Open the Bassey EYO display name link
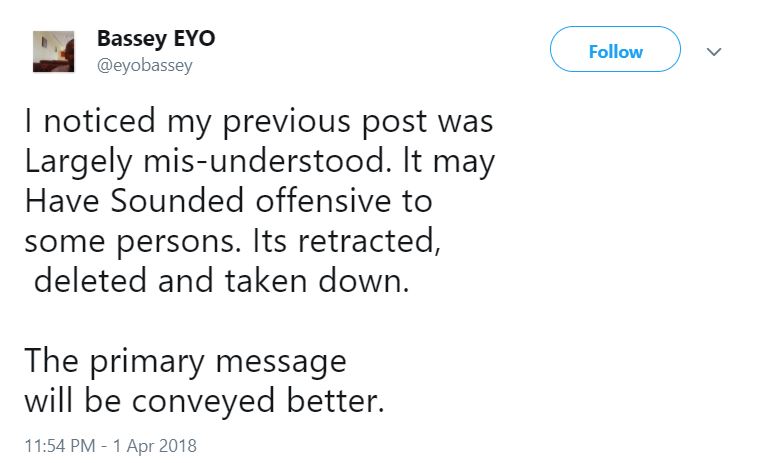Viewport: 757px width, 463px height. [155, 39]
